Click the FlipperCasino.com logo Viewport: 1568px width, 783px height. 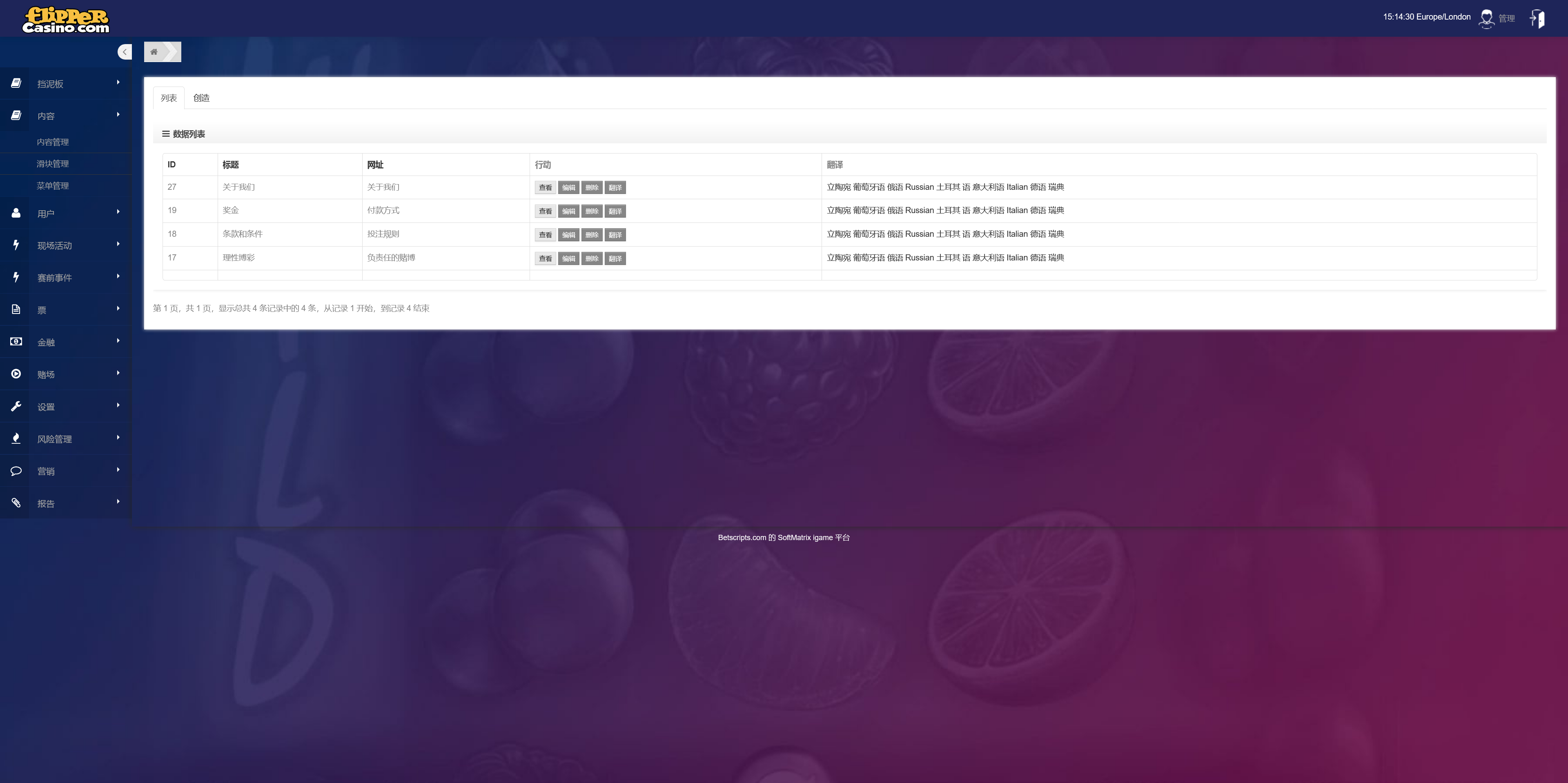coord(66,20)
